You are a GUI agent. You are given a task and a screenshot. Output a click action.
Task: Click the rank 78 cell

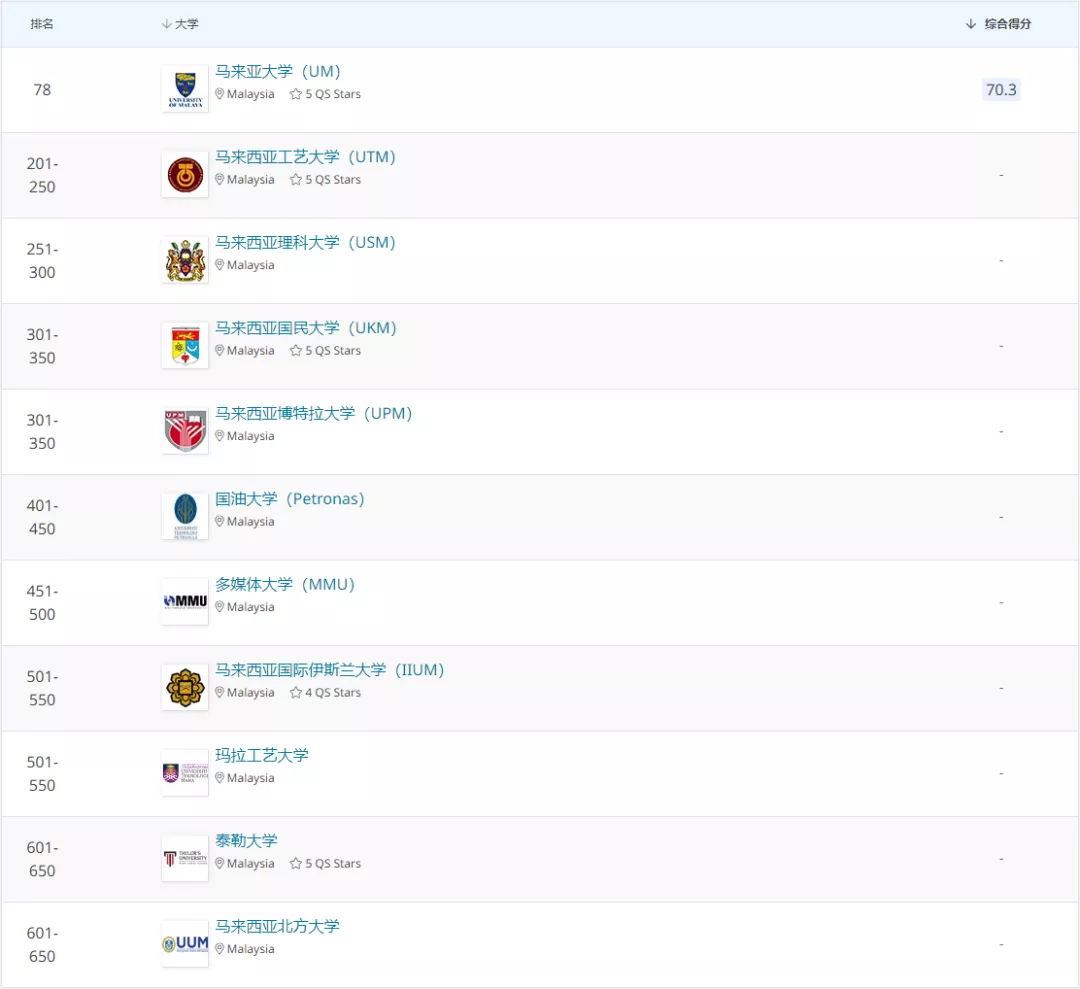pyautogui.click(x=42, y=90)
